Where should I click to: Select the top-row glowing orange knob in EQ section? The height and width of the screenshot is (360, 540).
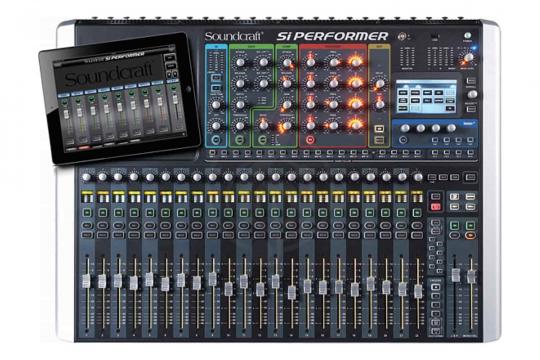[355, 62]
